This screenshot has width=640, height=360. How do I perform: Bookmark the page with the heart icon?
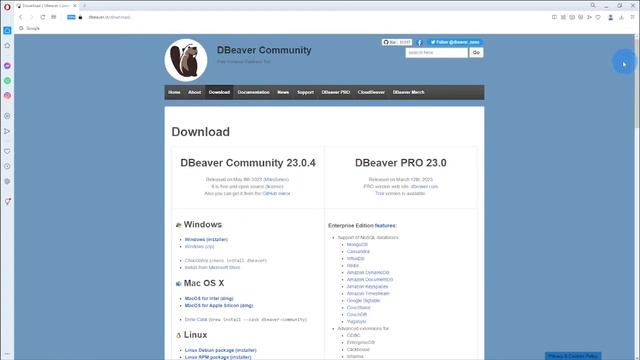[598, 17]
